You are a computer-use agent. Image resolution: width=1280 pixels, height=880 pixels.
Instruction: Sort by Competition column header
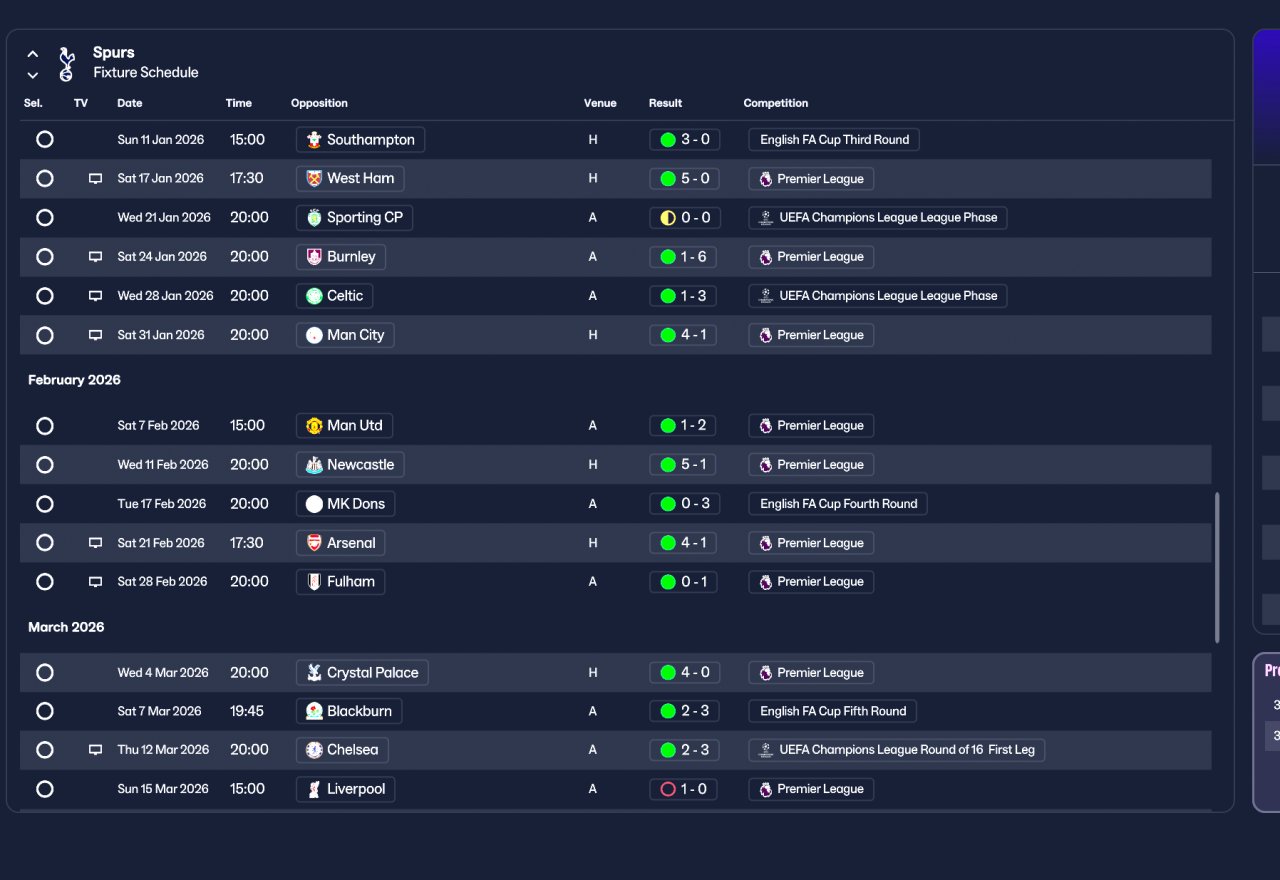coord(776,103)
